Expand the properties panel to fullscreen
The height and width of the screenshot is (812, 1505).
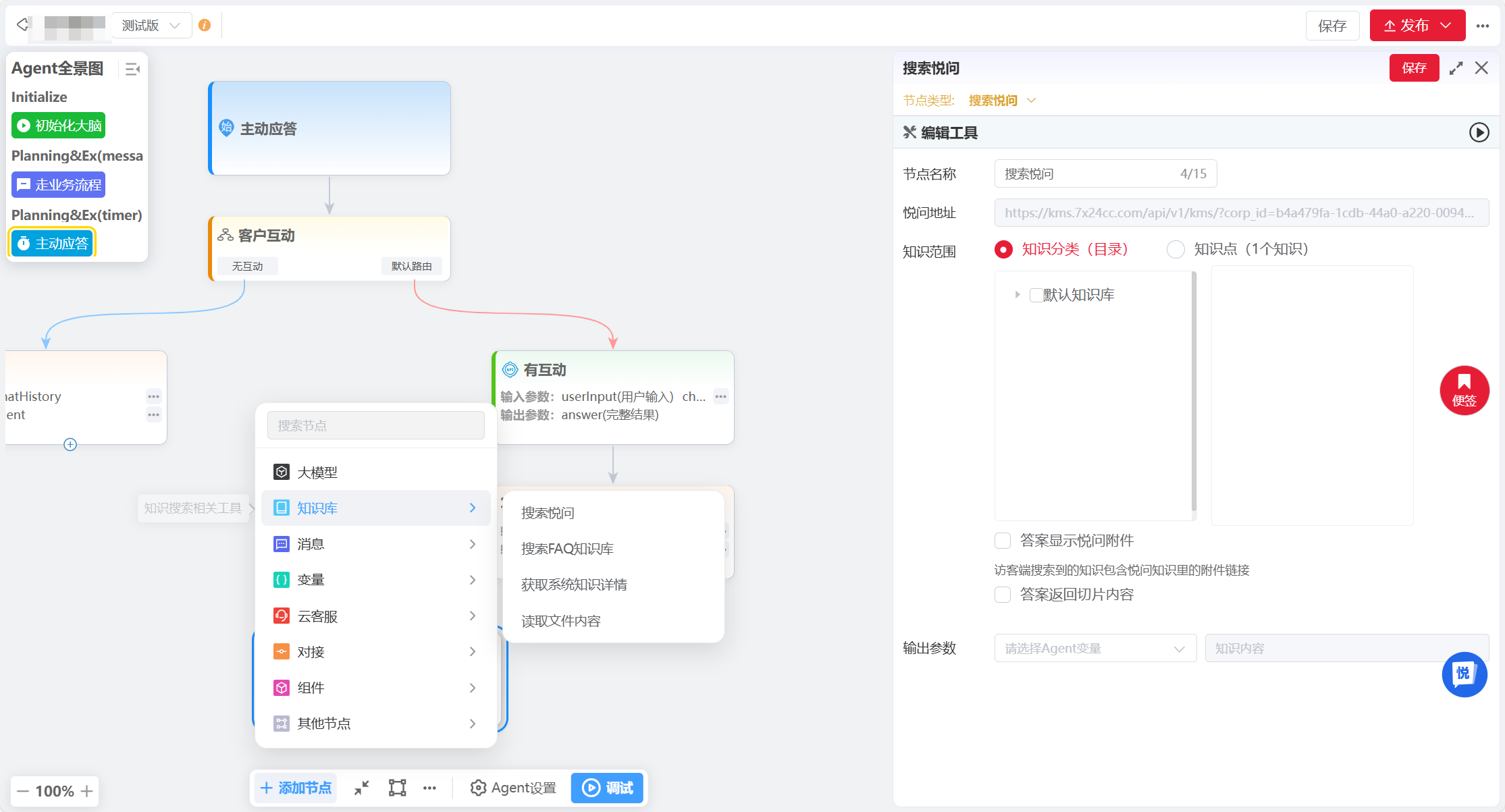[x=1456, y=68]
